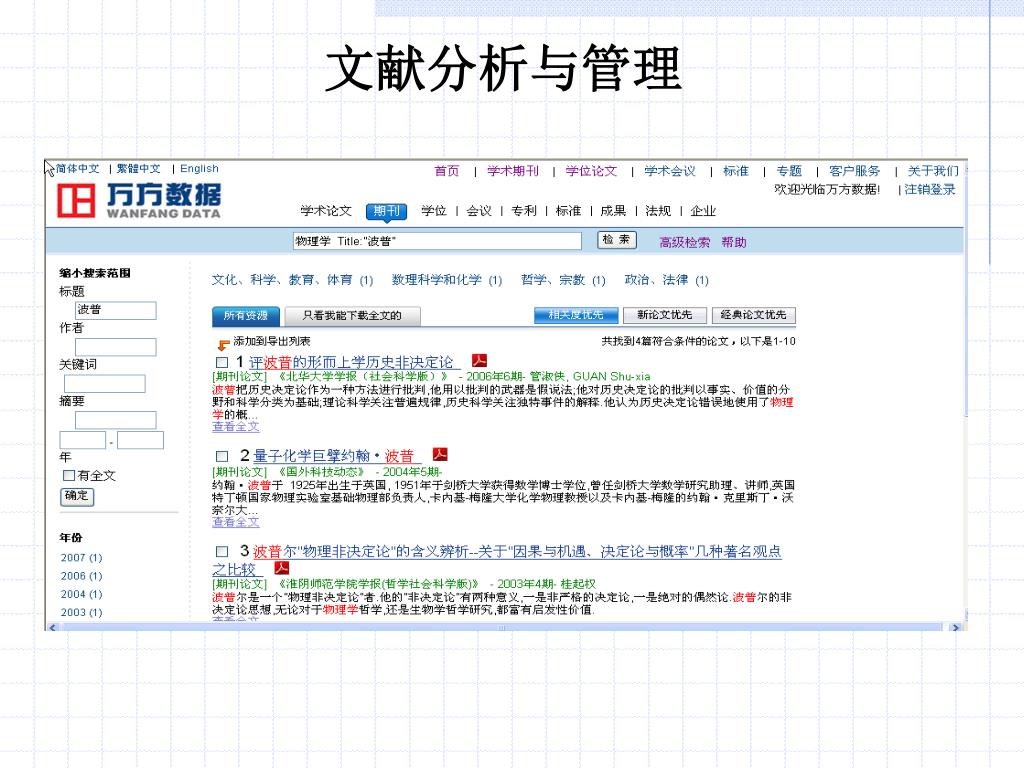Open 高级检索 advanced search
The width and height of the screenshot is (1024, 768).
click(684, 242)
